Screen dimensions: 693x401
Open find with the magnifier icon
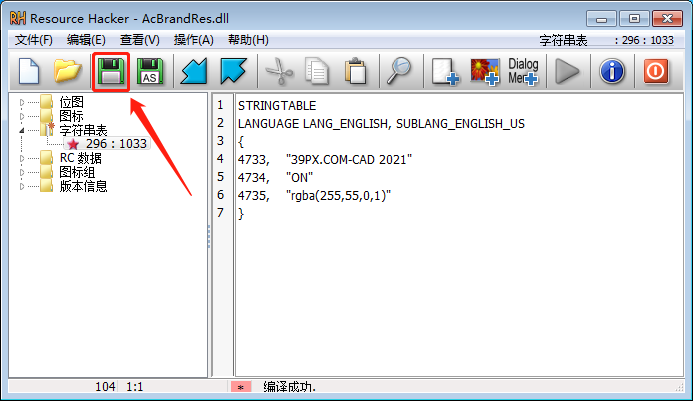[x=399, y=71]
